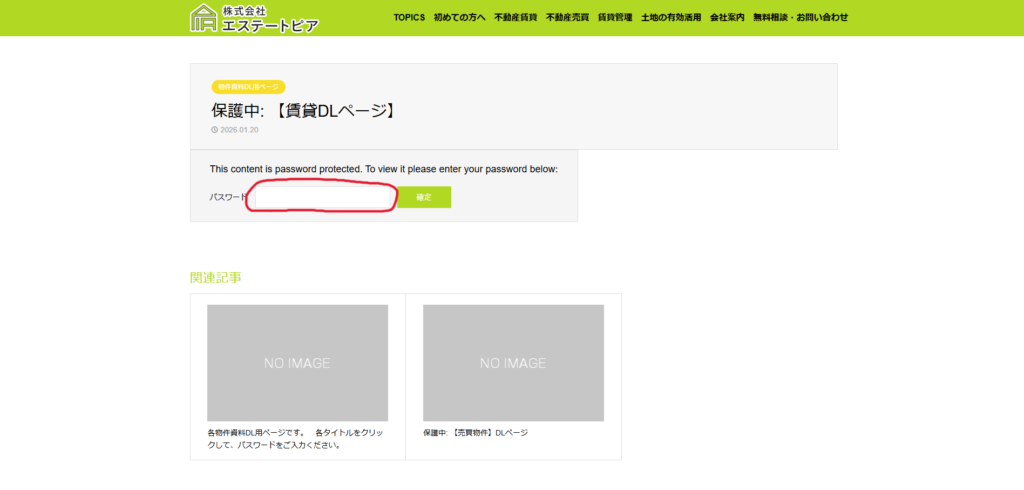Screen dimensions: 1024x490
Task: Go to the 初めての方へ page
Action: pyautogui.click(x=459, y=17)
